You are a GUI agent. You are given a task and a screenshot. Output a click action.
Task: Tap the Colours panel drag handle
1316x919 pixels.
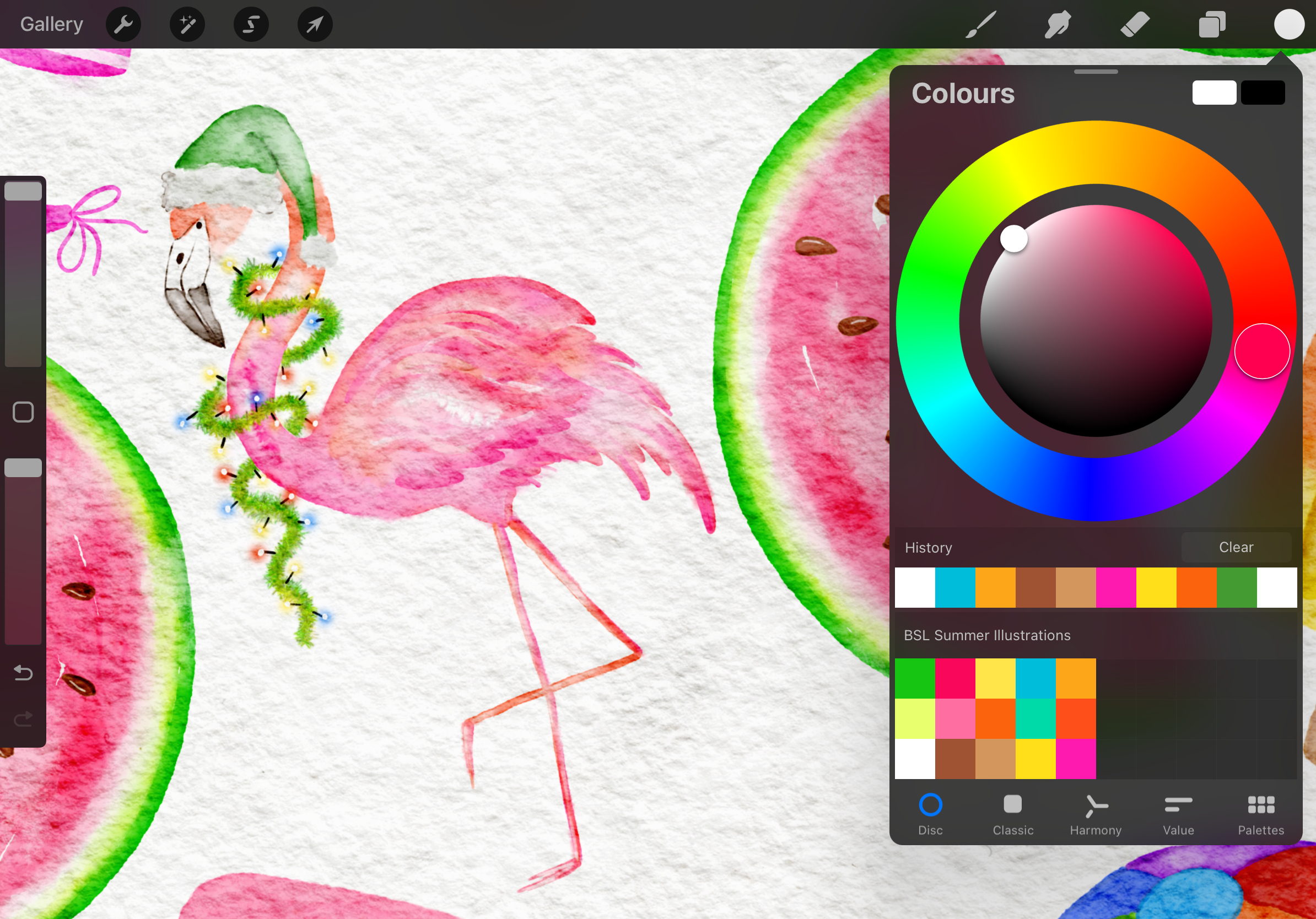(x=1096, y=72)
